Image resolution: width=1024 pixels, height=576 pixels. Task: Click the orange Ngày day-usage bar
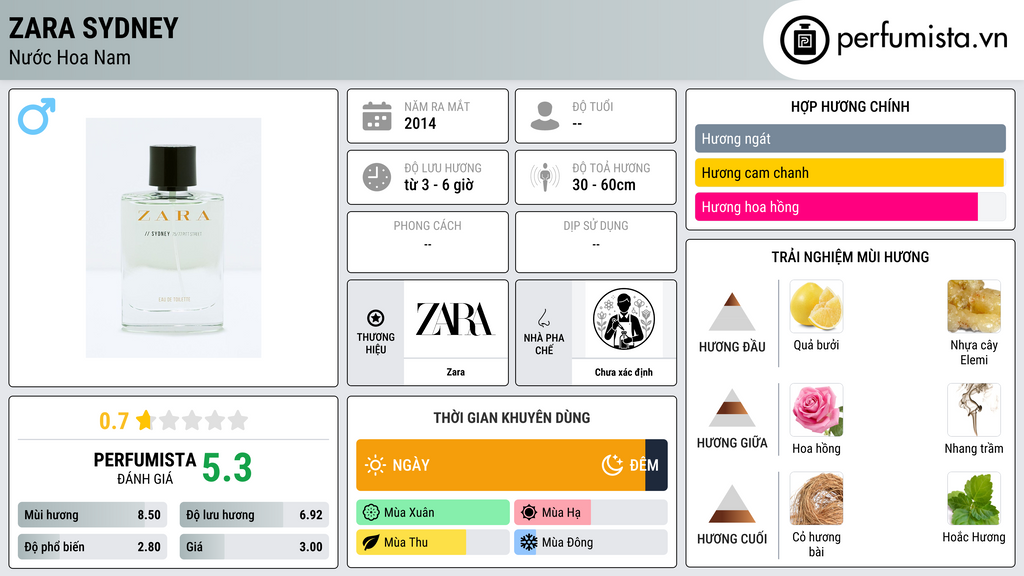pyautogui.click(x=501, y=465)
